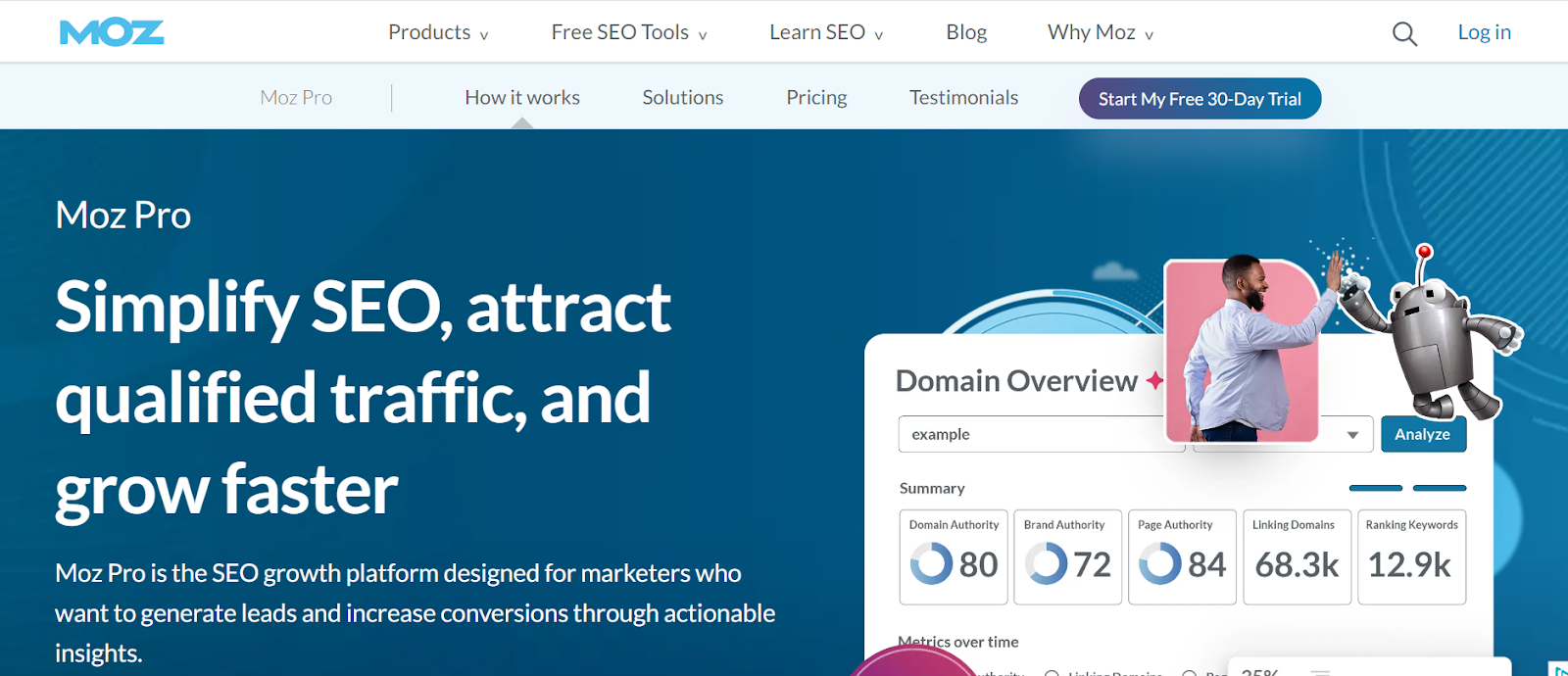This screenshot has height=676, width=1568.
Task: Click the pink sparkle icon beside Domain Overview
Action: click(x=1154, y=380)
